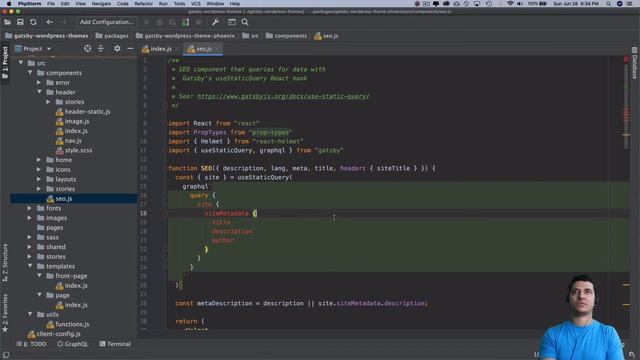Viewport: 640px width, 360px height.
Task: Expand the fonts folder
Action: coord(30,208)
